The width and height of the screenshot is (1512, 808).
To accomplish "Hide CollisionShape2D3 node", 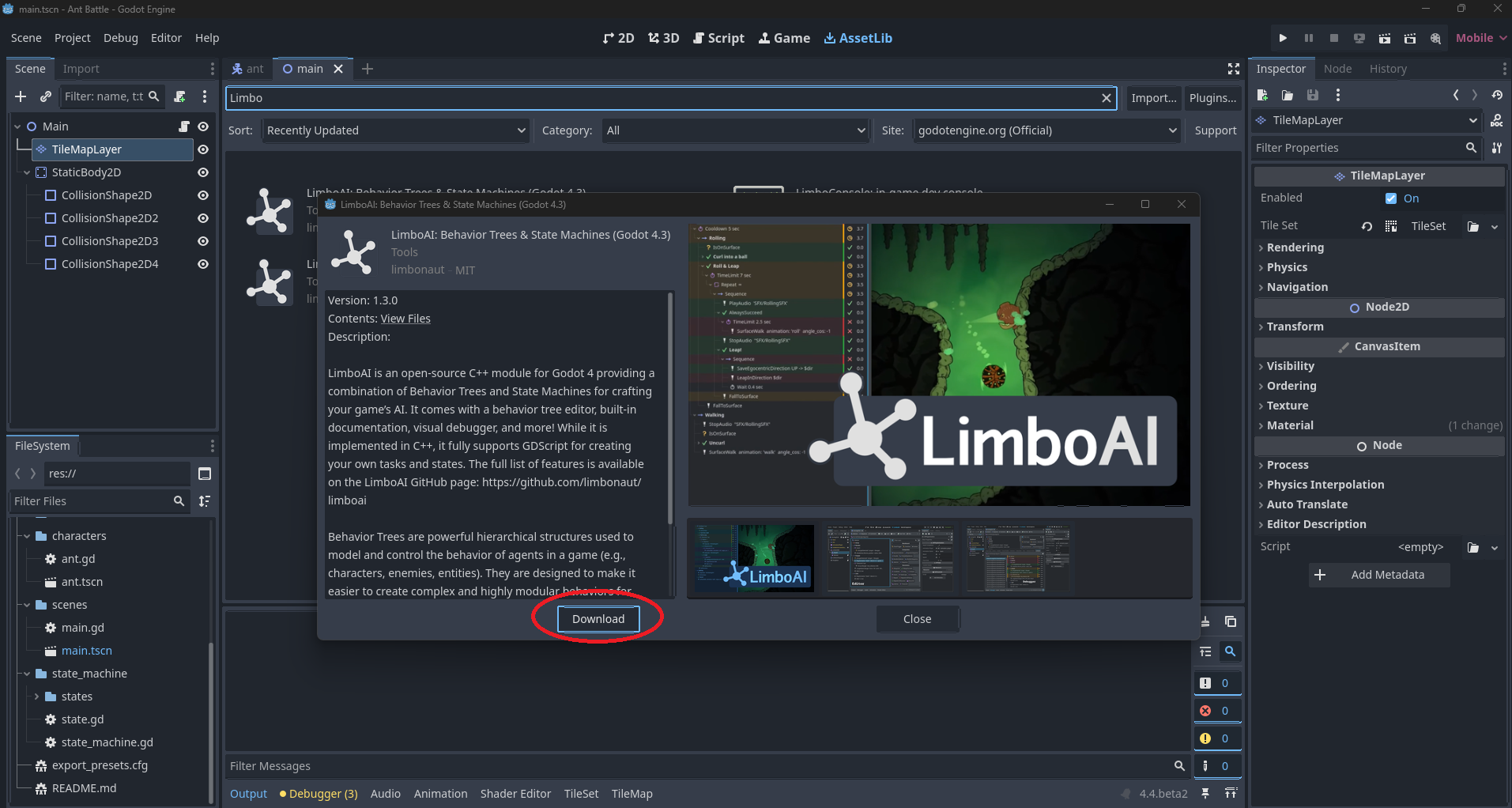I will tap(203, 241).
